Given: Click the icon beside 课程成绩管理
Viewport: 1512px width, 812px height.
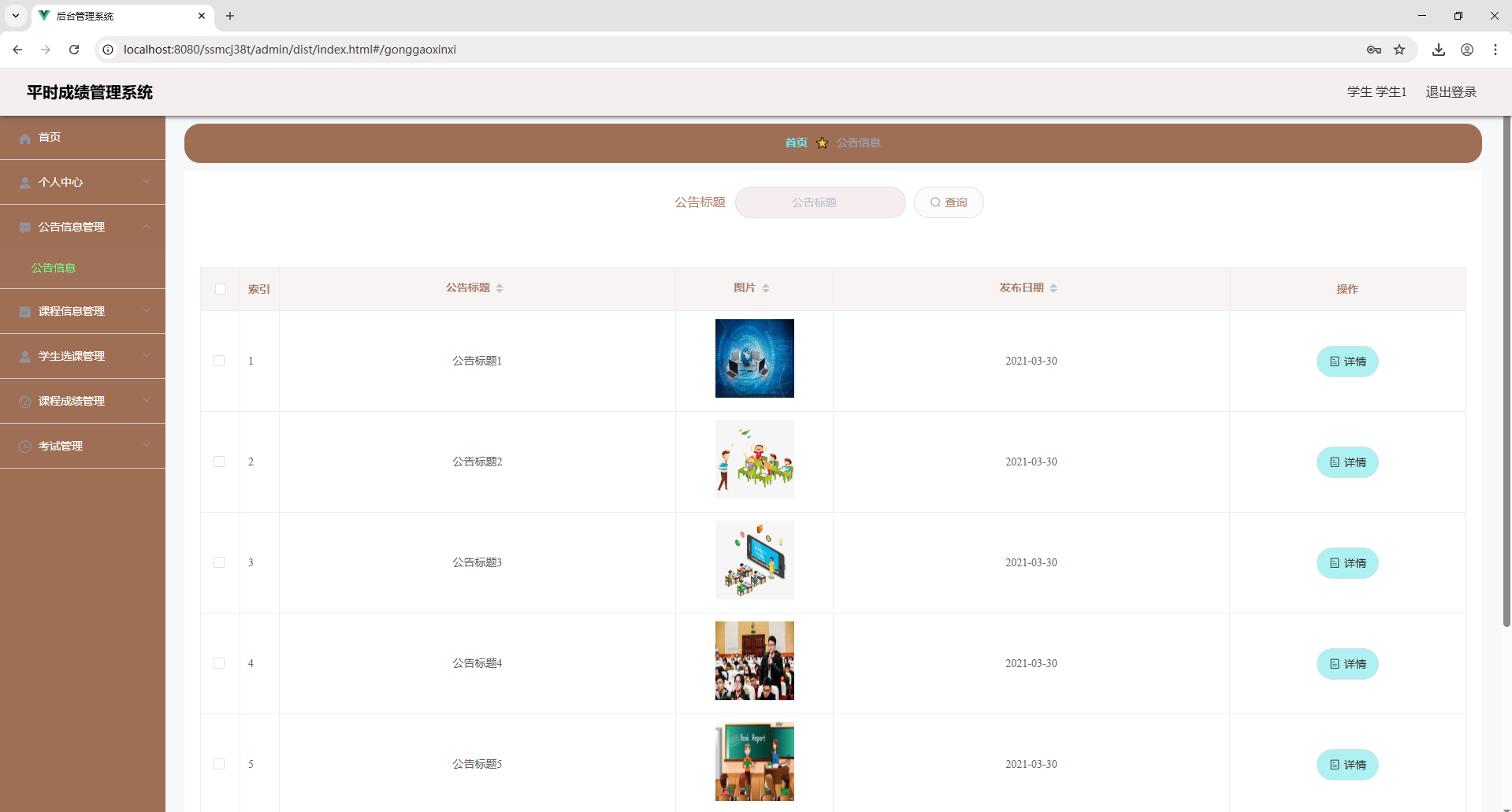Looking at the screenshot, I should point(25,402).
